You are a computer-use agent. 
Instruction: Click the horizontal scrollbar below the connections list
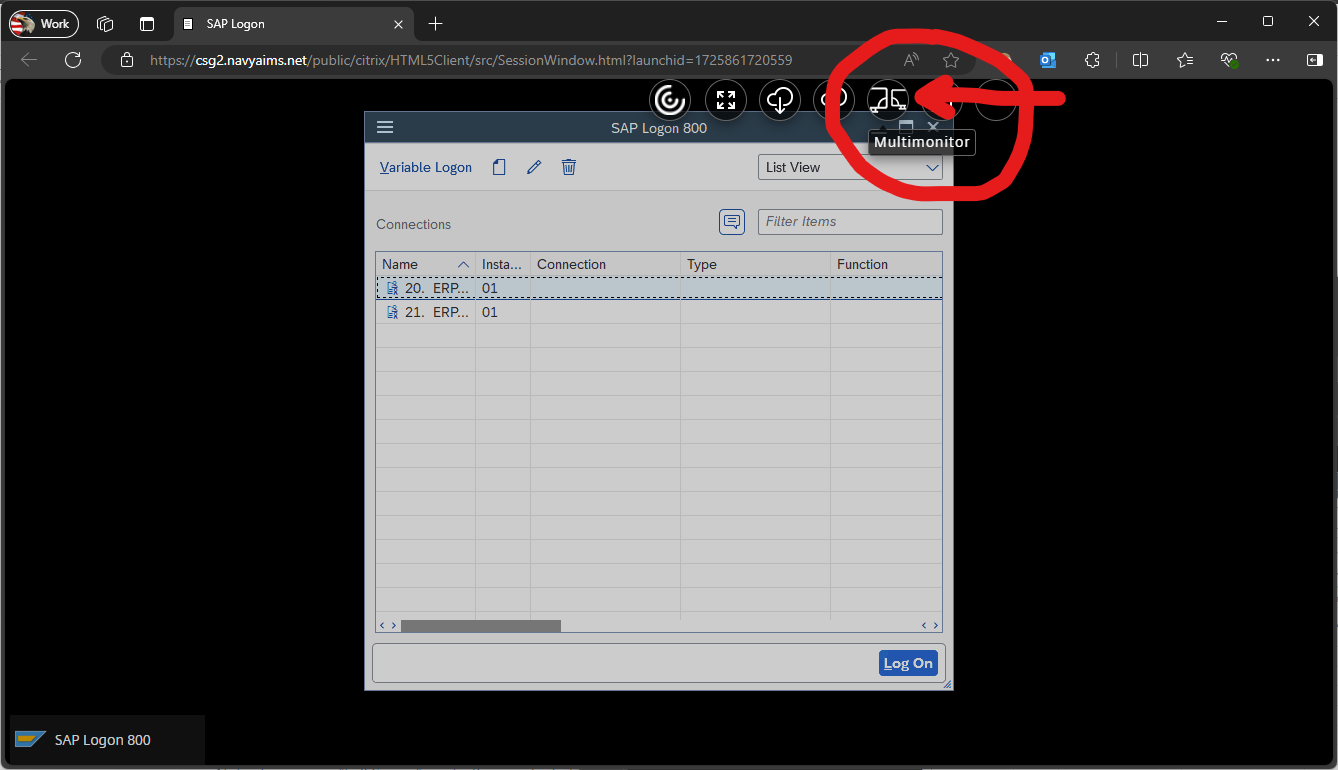click(480, 625)
